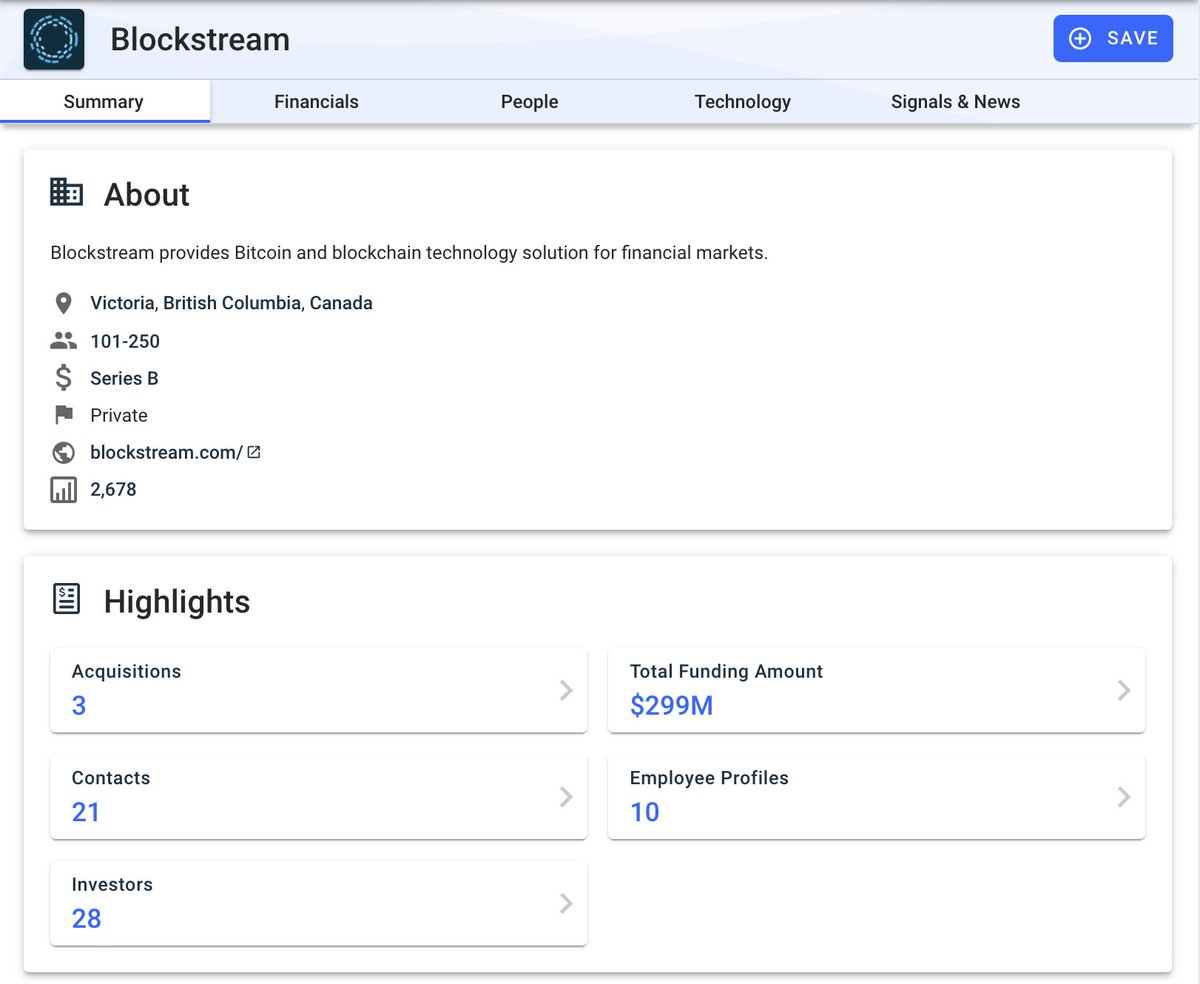Click the Acquisitions card label
Screen dimensions: 1200x984
[126, 672]
